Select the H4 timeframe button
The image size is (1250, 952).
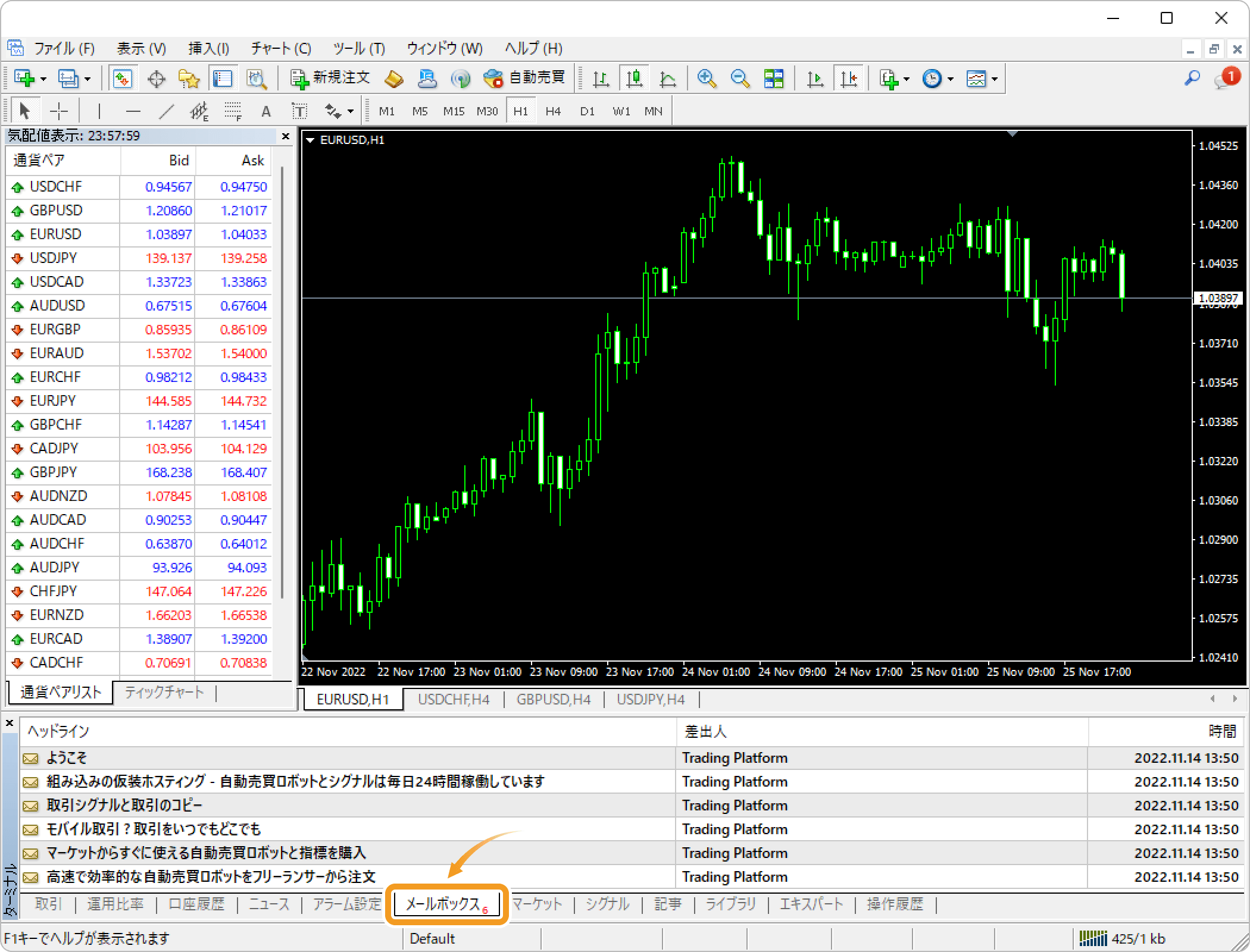553,111
